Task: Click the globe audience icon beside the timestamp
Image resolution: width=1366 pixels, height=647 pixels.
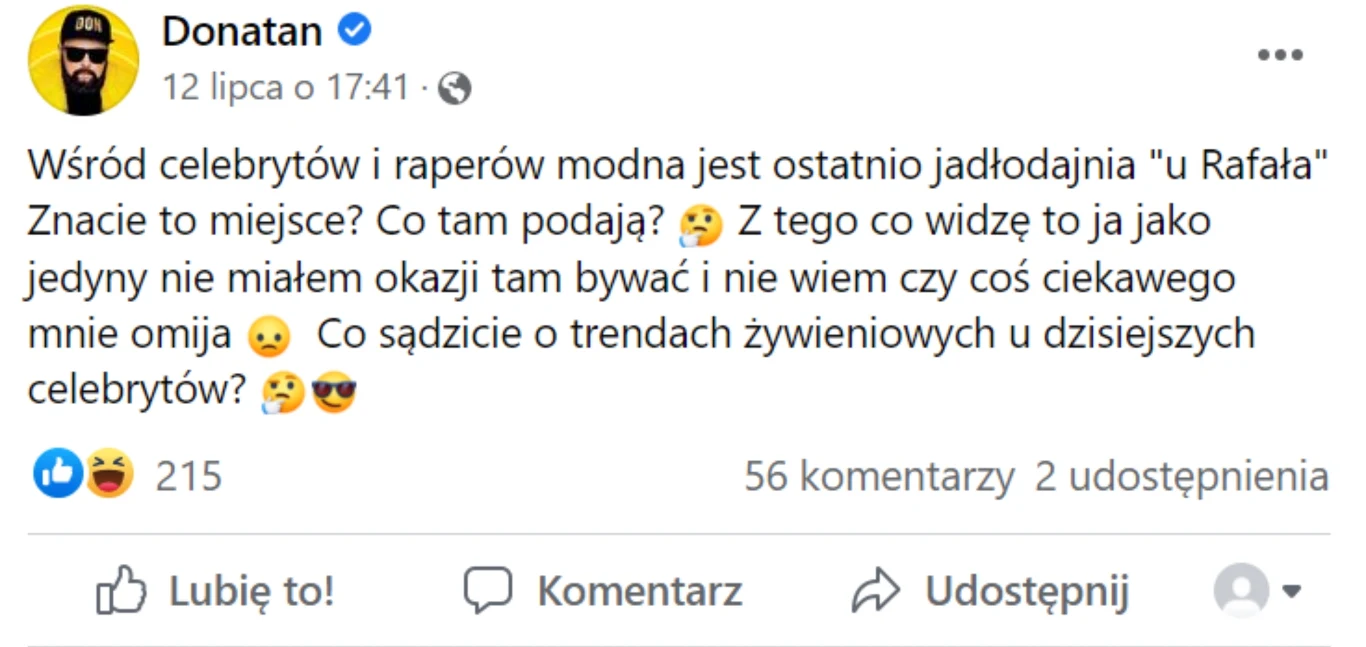Action: pyautogui.click(x=455, y=87)
